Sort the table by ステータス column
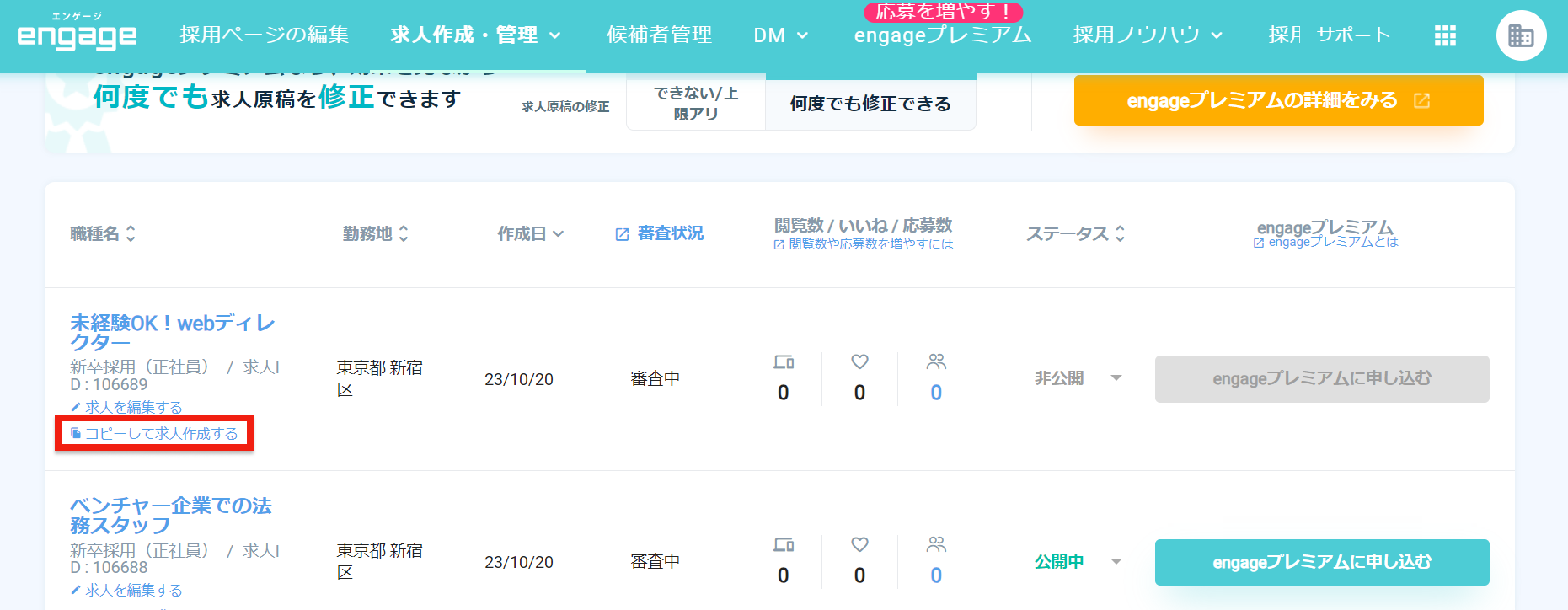Screen dimensions: 1568x610 coord(1076,233)
